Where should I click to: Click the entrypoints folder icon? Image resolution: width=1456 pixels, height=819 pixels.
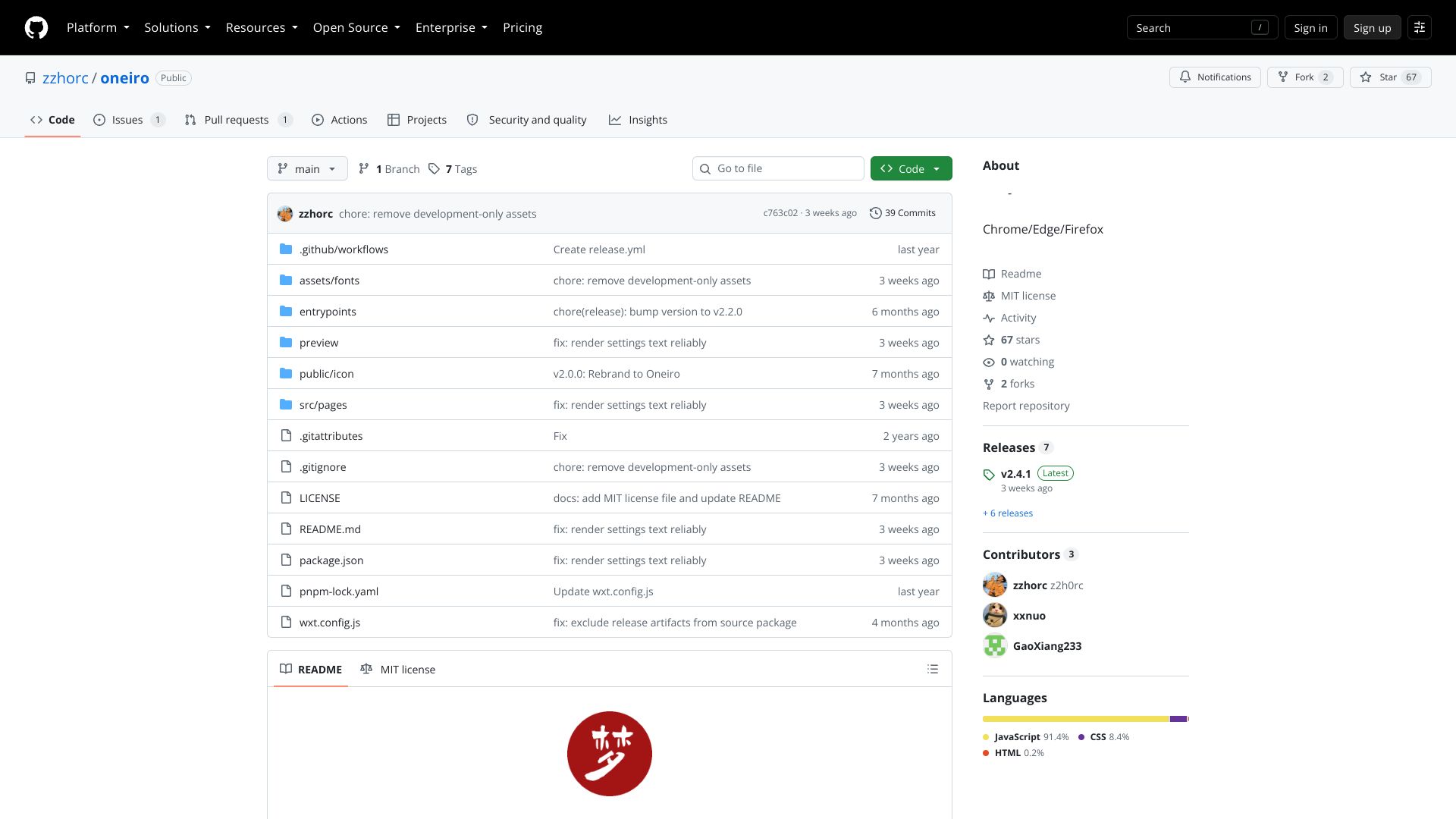click(286, 312)
